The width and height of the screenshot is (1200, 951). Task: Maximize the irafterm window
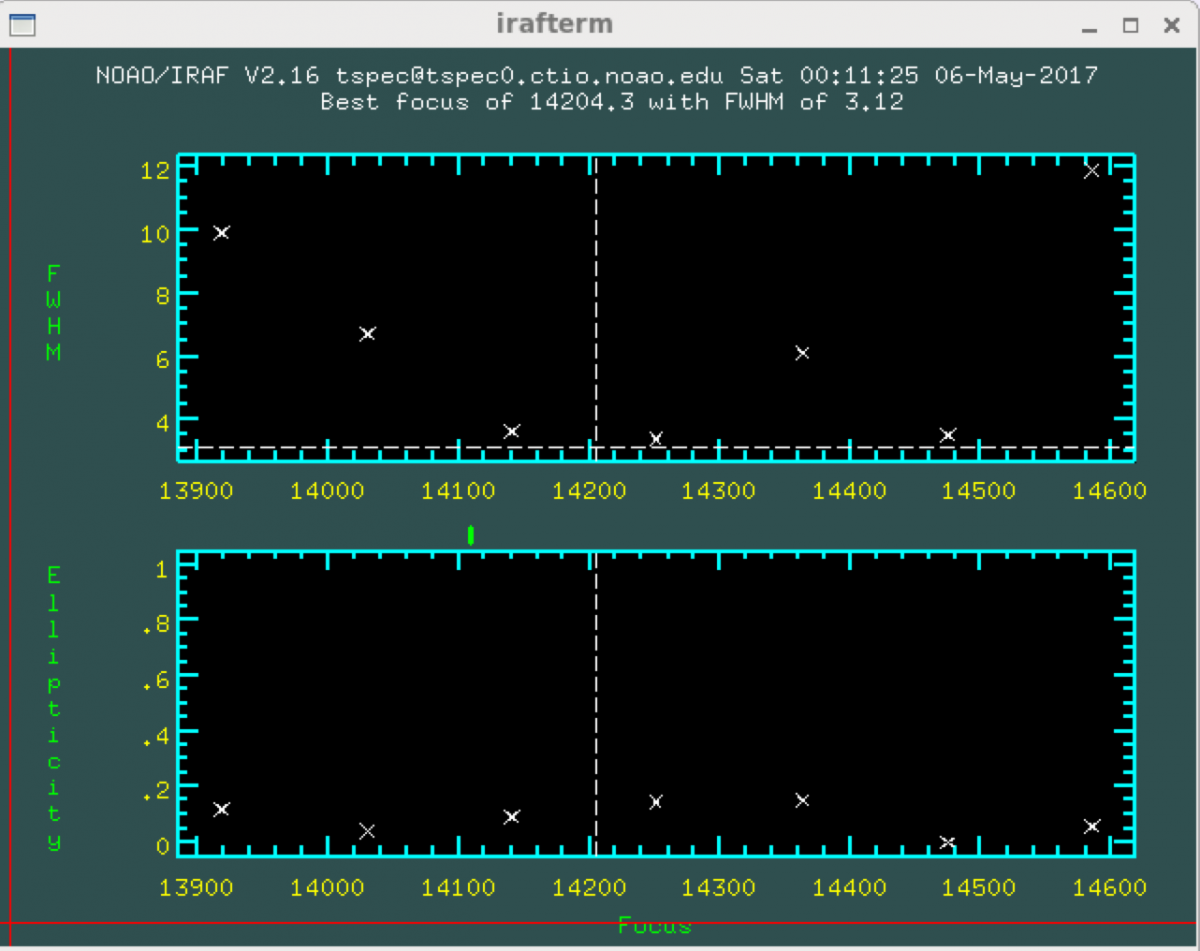[1130, 26]
